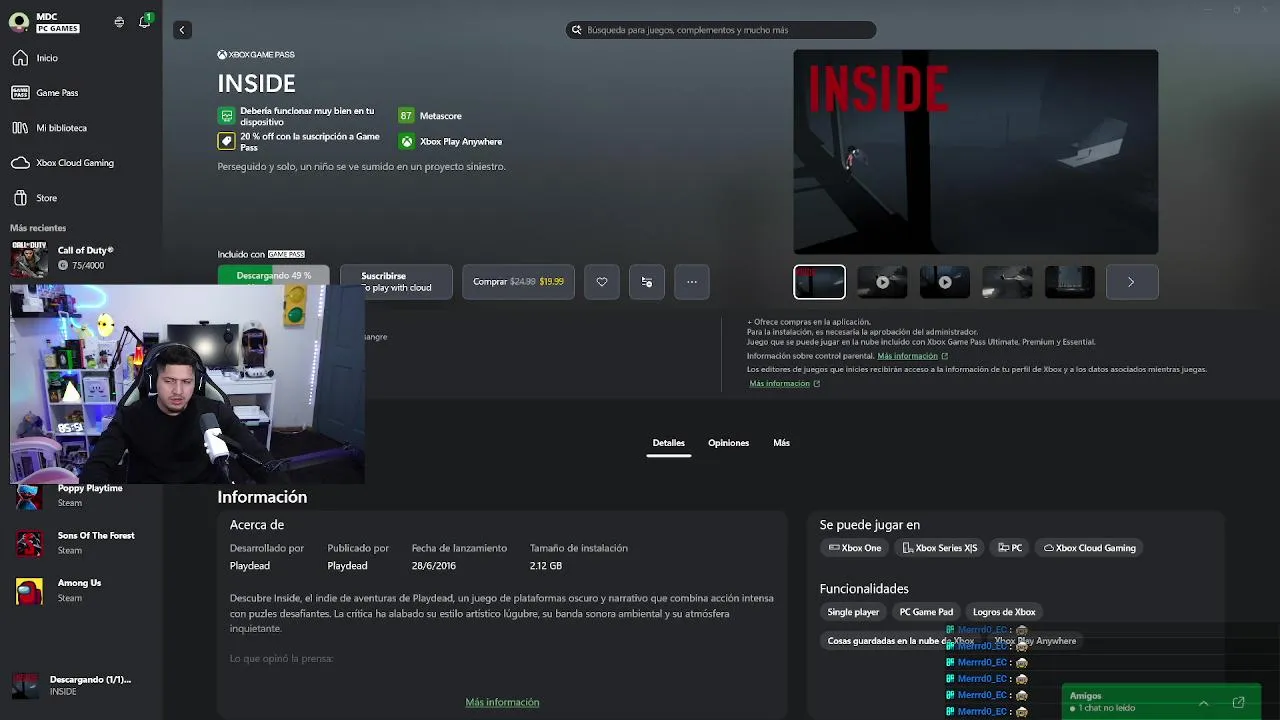
Task: Click the Single player feature chip
Action: click(853, 612)
